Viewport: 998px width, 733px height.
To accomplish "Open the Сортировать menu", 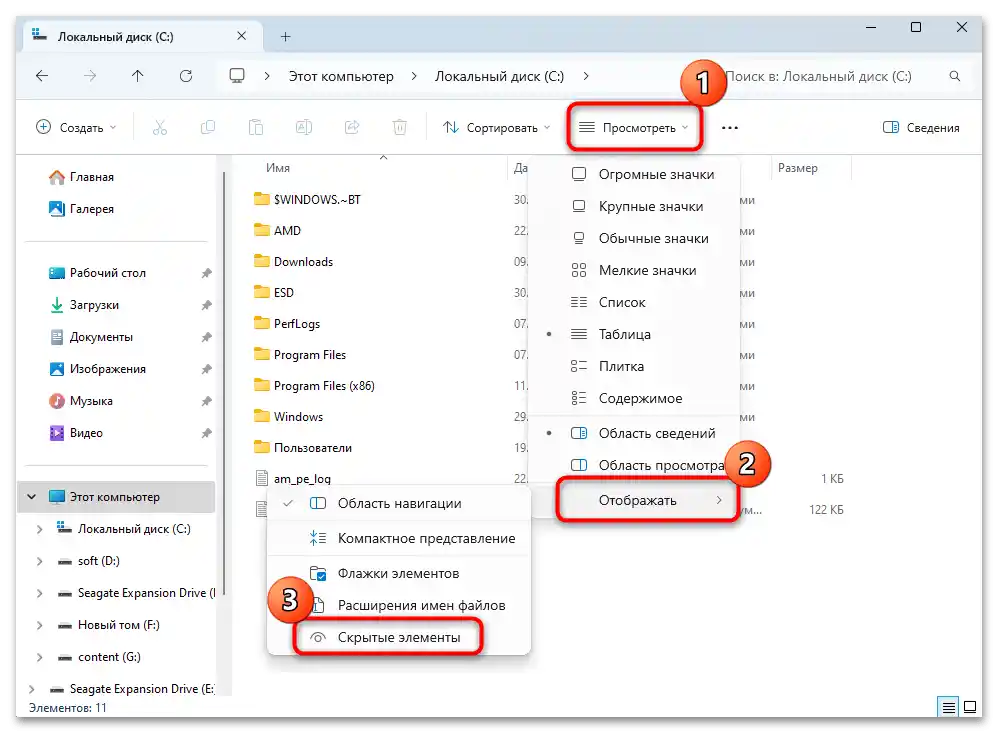I will coord(496,127).
